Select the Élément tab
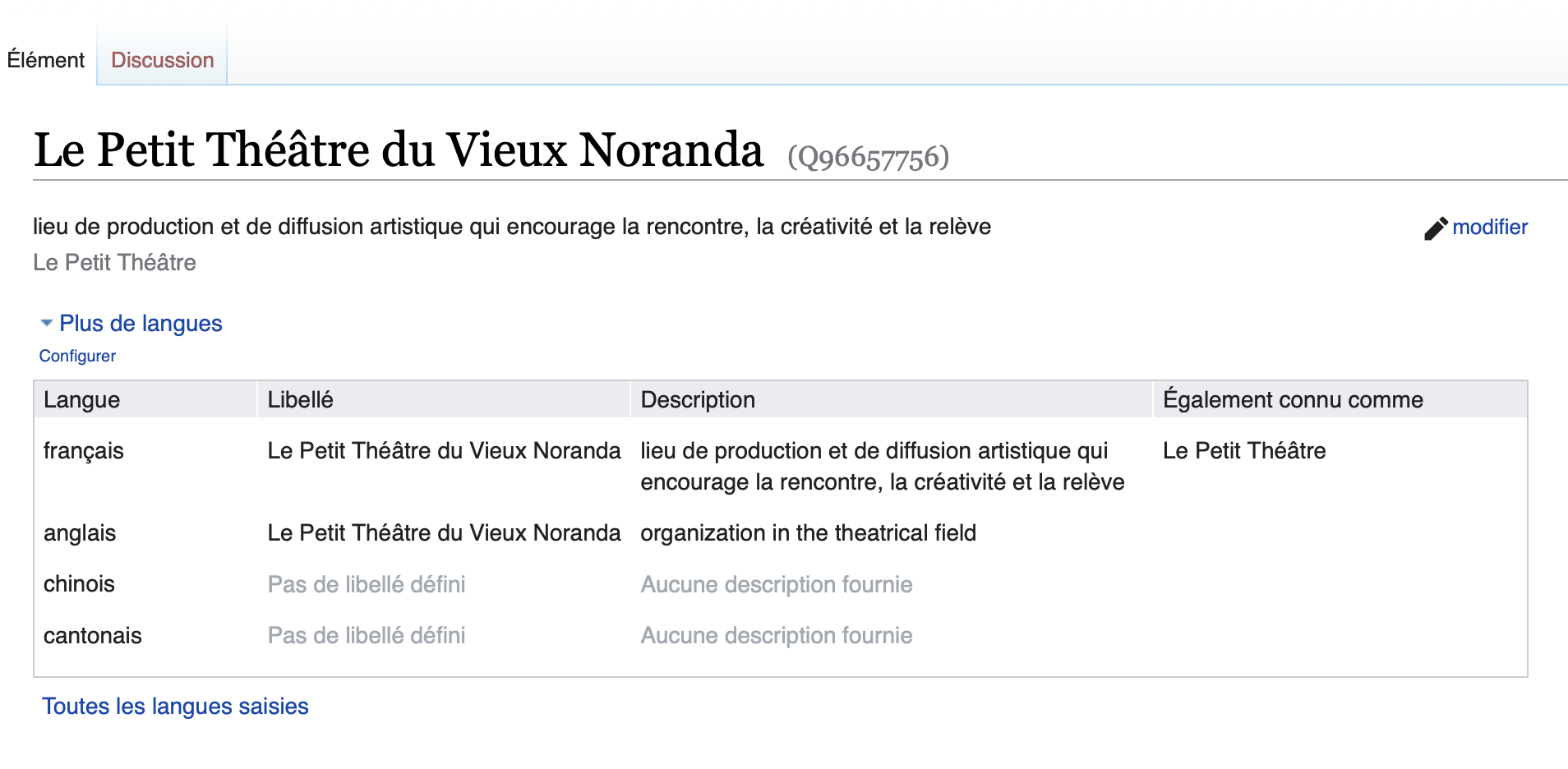This screenshot has height=769, width=1568. (45, 59)
